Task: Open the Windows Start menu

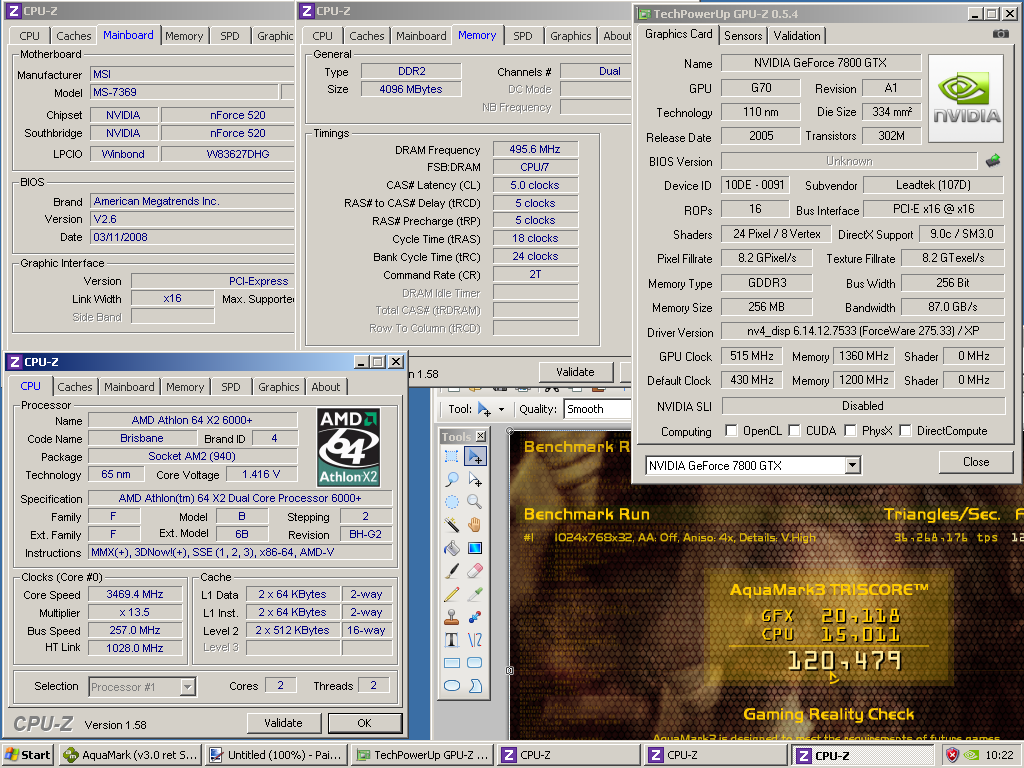Action: pos(27,755)
